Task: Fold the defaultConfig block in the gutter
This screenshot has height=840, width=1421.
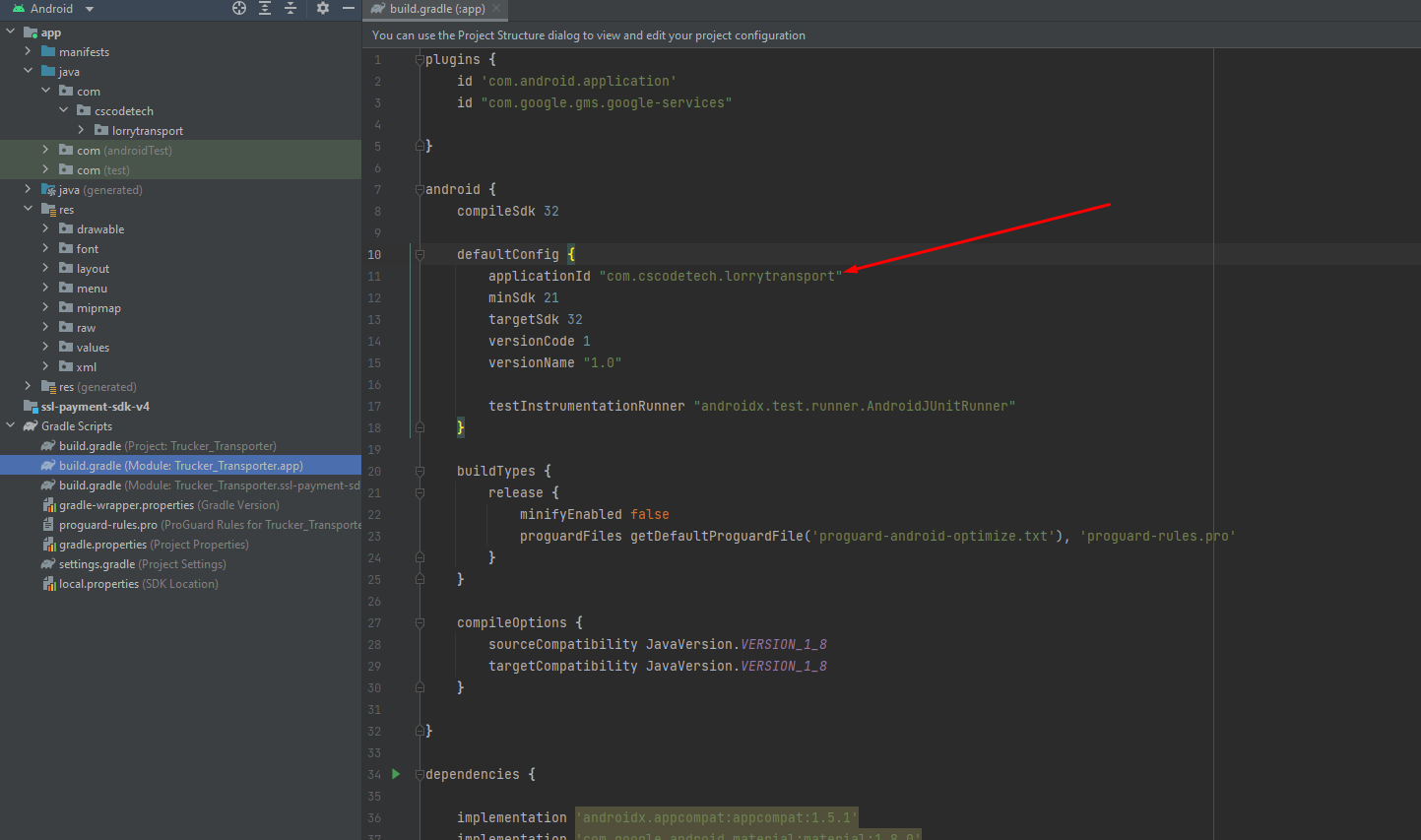Action: (x=420, y=254)
